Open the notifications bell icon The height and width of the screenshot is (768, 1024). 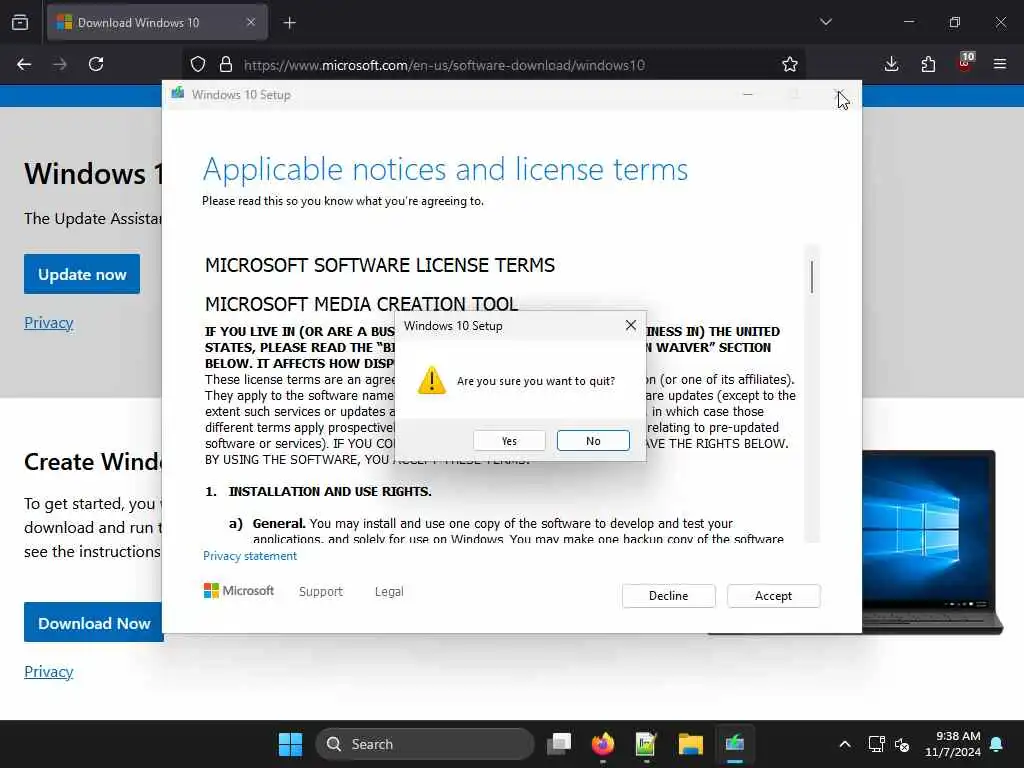pos(997,744)
